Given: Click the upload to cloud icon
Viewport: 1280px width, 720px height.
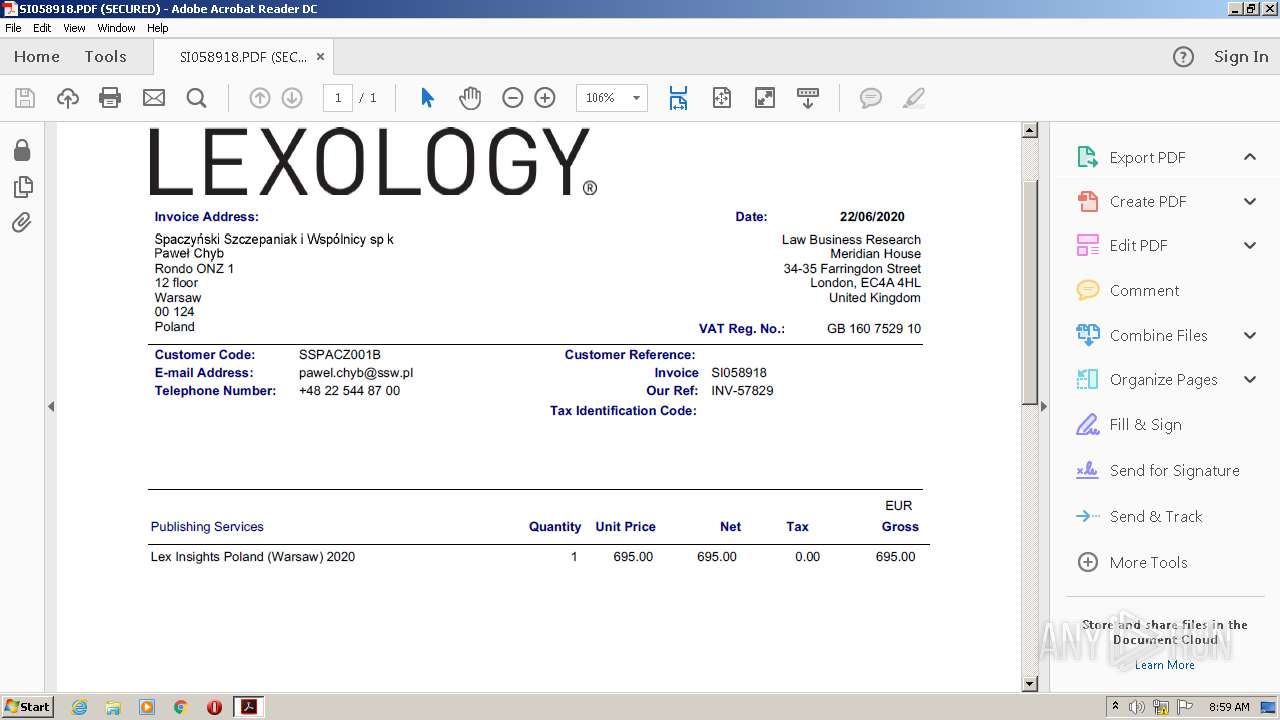Looking at the screenshot, I should click(68, 98).
